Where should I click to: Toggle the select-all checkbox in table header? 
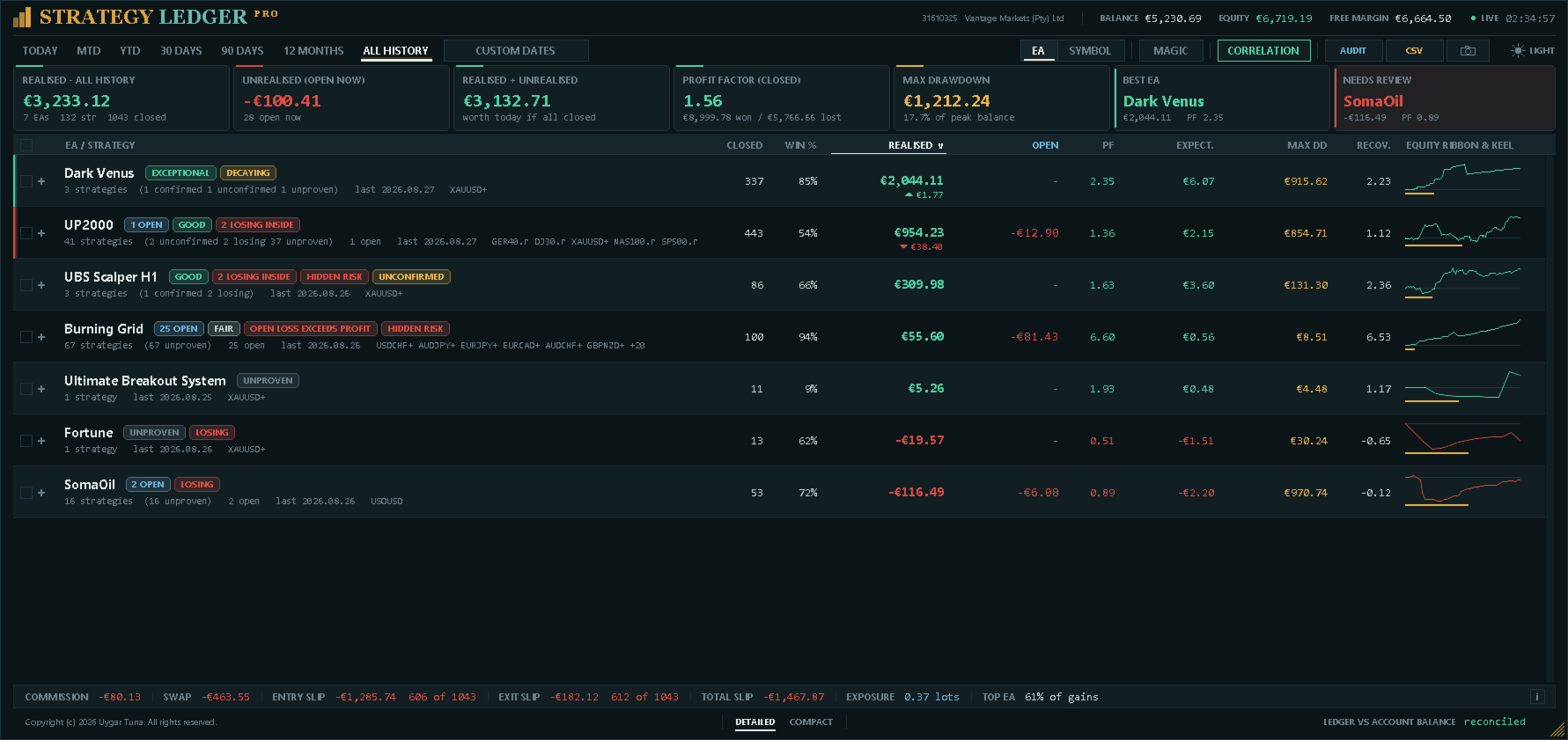tap(26, 145)
